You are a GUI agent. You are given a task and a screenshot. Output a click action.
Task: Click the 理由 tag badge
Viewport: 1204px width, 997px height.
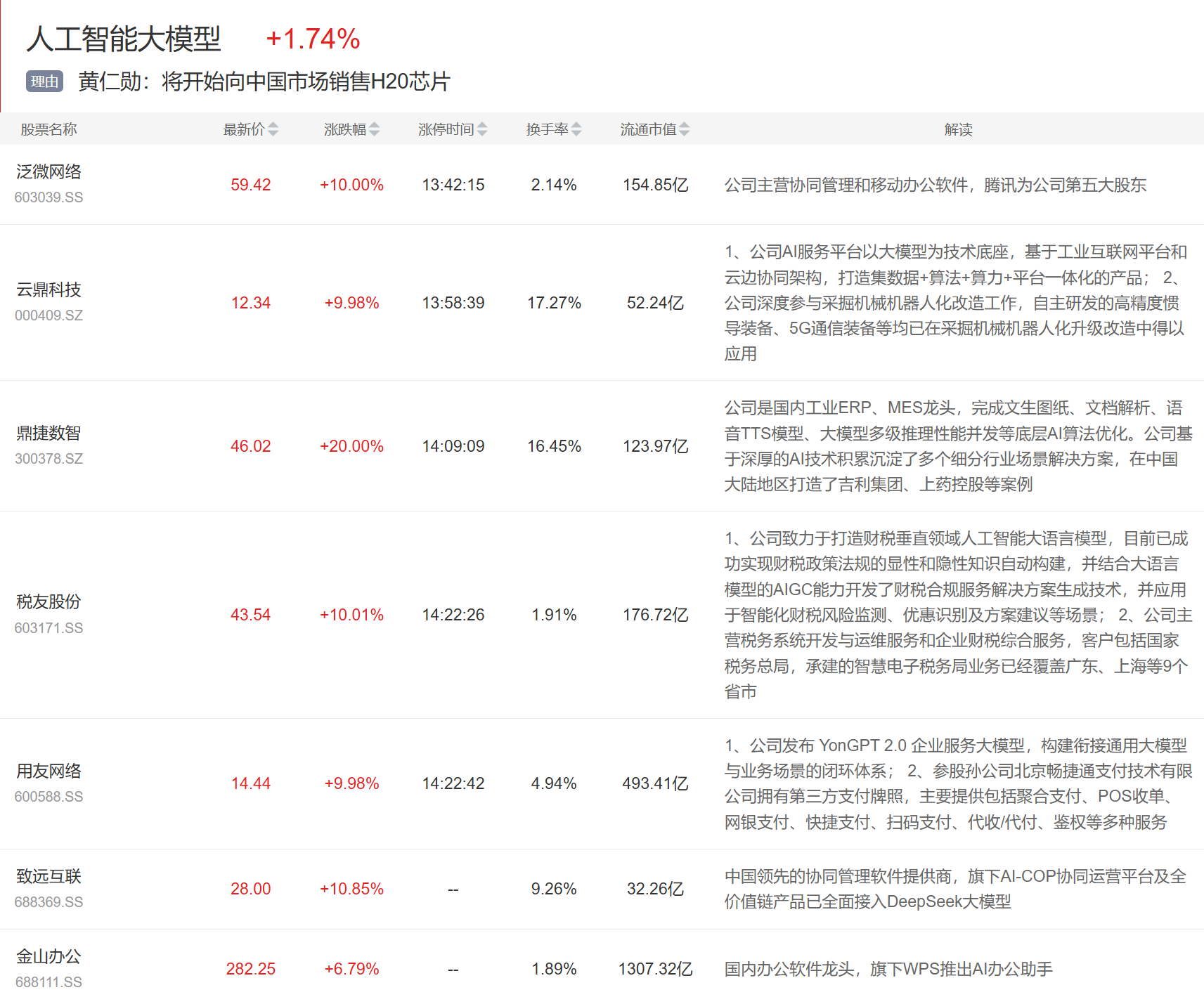point(44,82)
